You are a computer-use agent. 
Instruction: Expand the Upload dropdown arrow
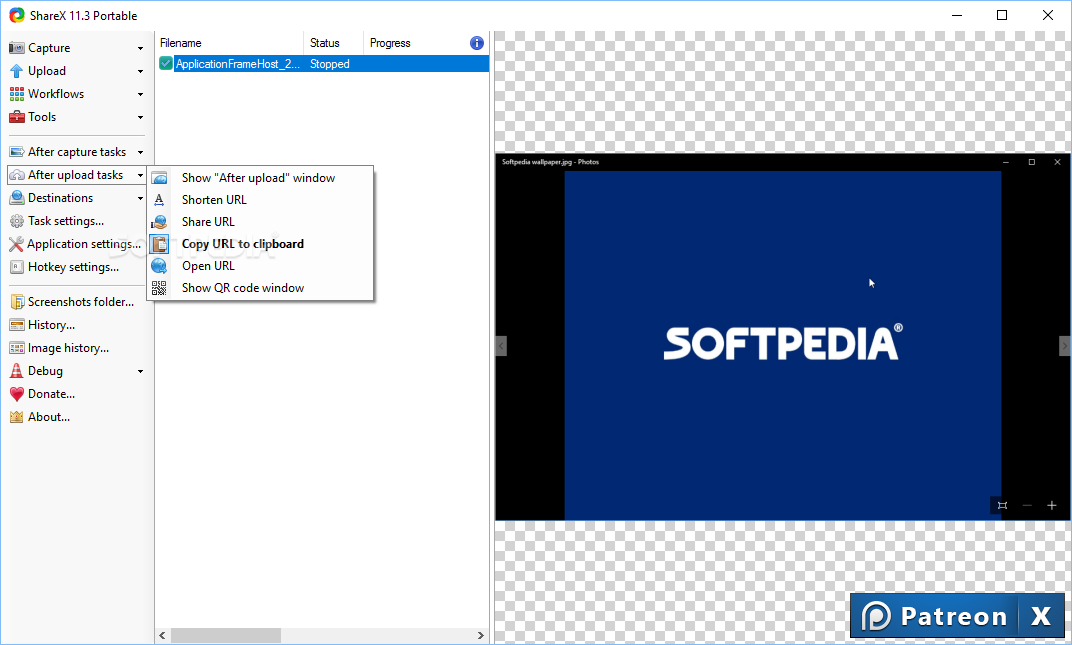pyautogui.click(x=140, y=71)
